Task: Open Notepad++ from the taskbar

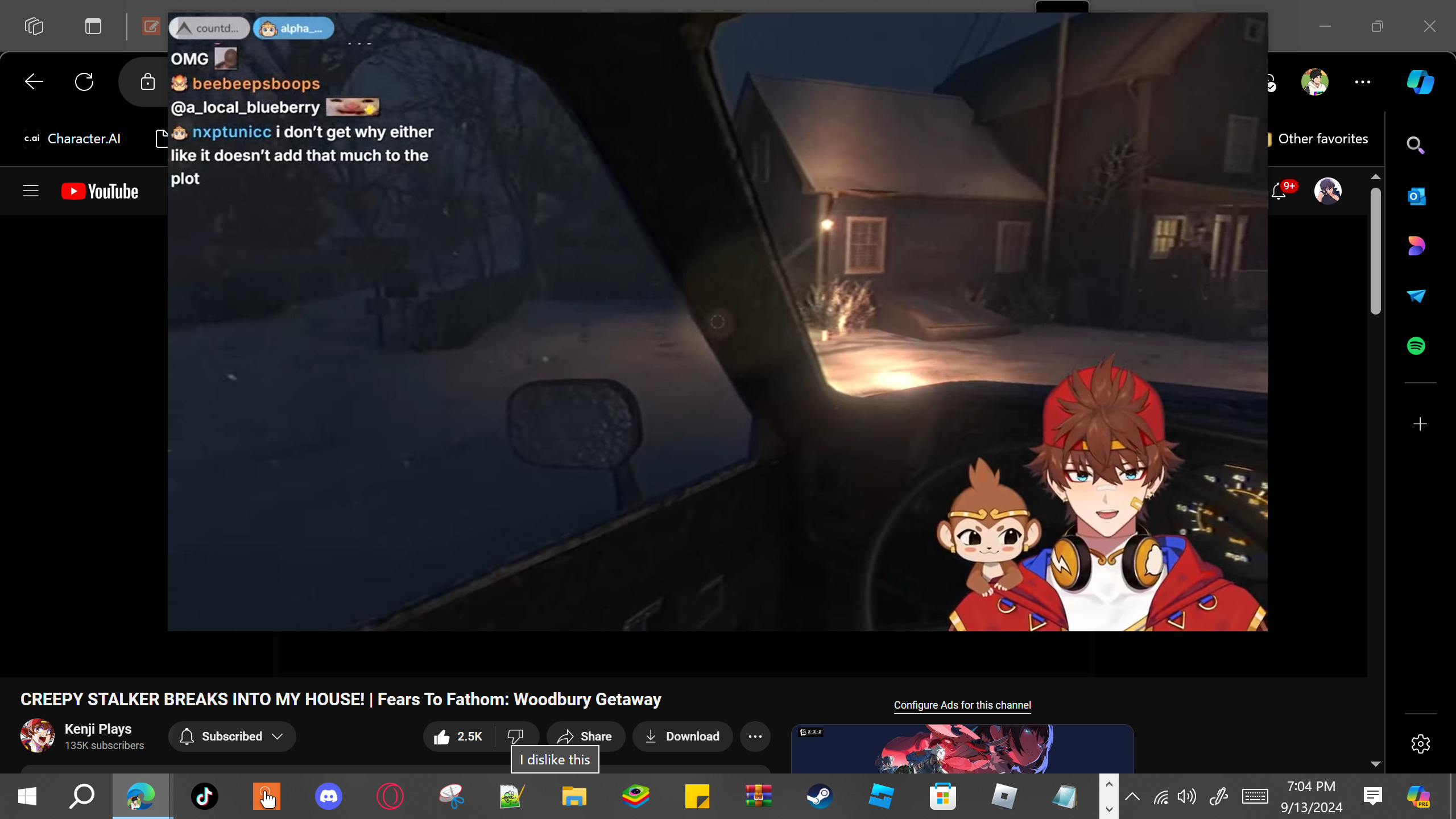Action: coord(512,796)
